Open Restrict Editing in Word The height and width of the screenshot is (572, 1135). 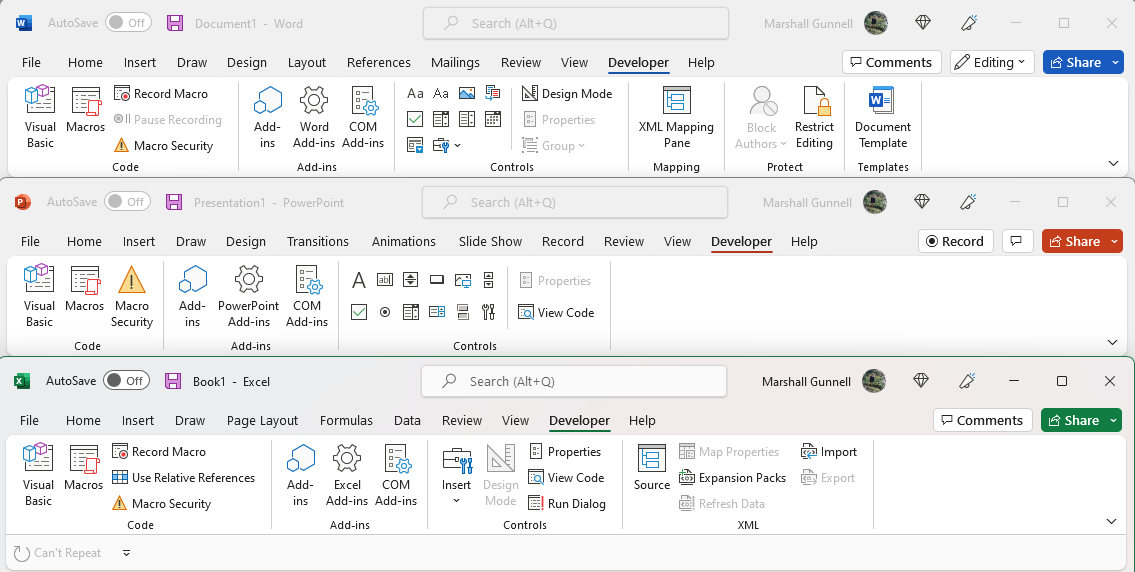click(814, 117)
